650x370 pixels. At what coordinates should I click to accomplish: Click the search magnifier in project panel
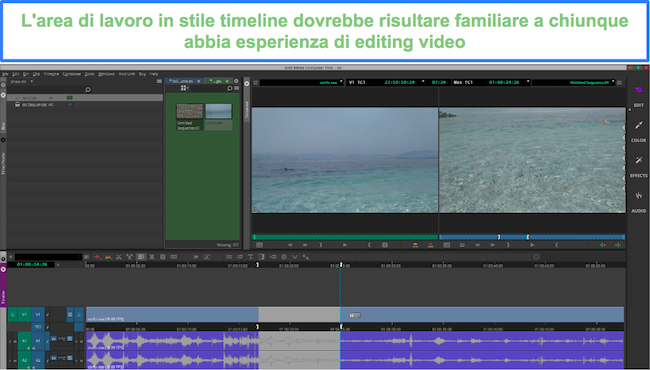click(x=88, y=89)
